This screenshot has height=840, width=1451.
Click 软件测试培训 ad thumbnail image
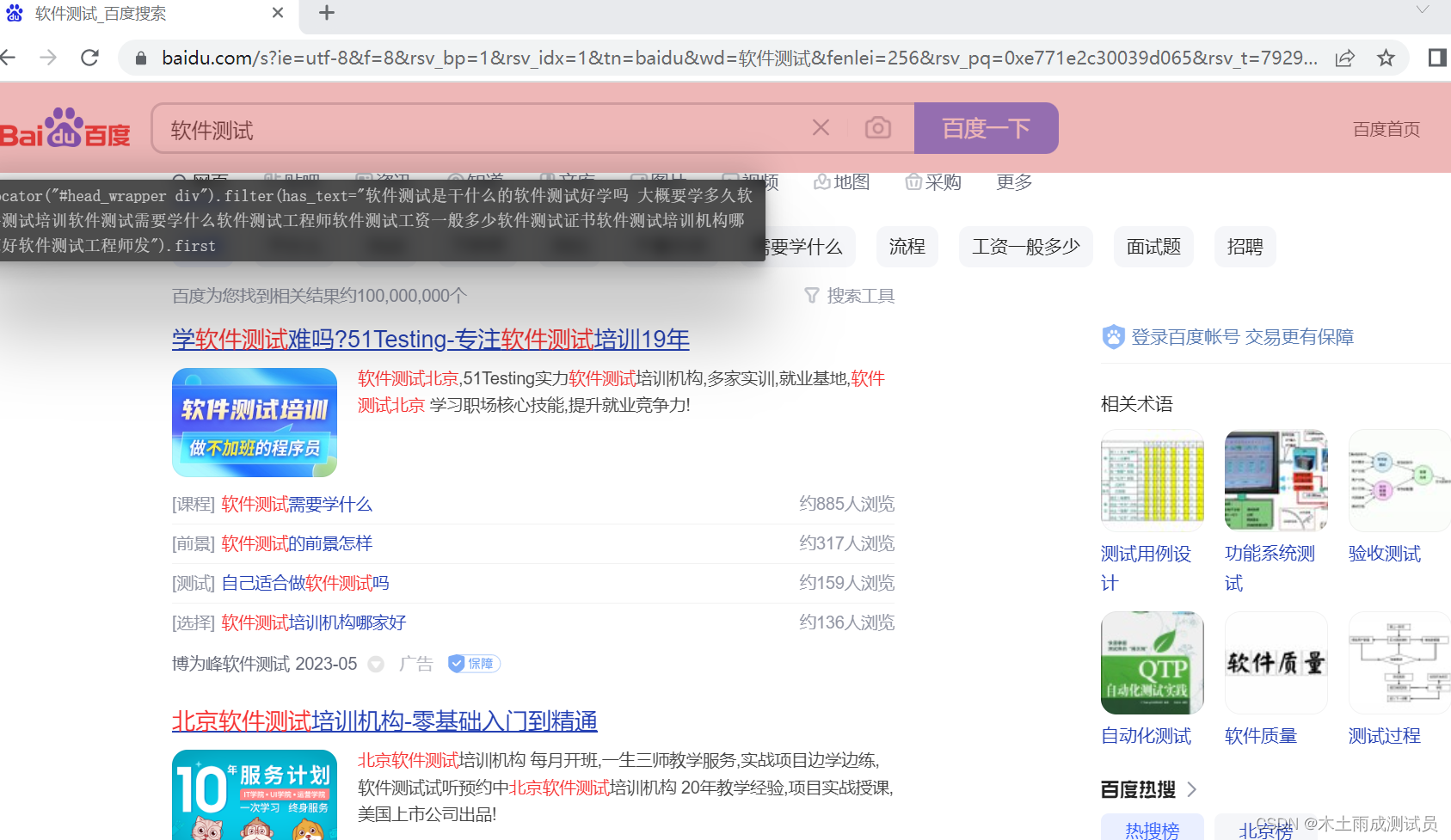coord(255,422)
